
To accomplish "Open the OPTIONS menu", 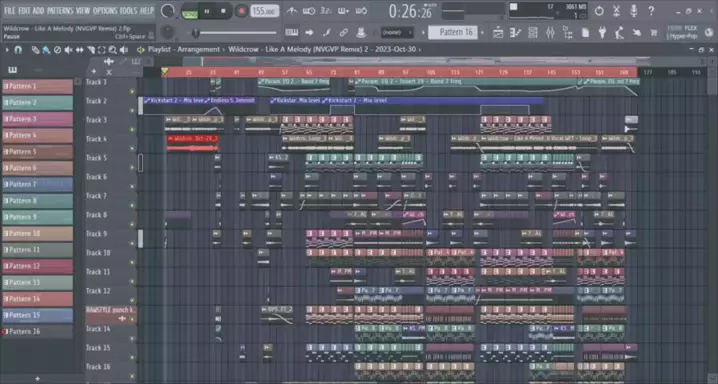I will pyautogui.click(x=105, y=11).
